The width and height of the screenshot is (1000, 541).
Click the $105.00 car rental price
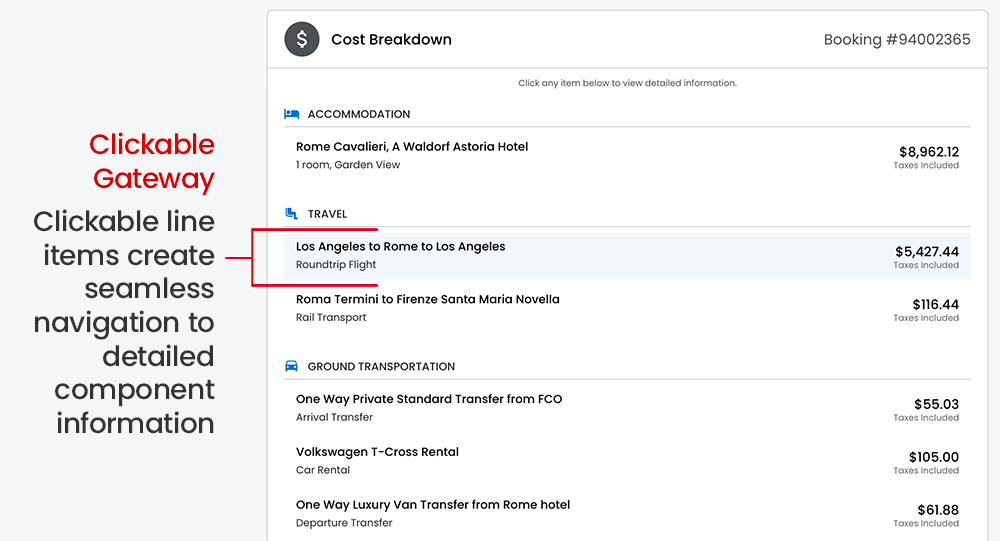[x=933, y=458]
